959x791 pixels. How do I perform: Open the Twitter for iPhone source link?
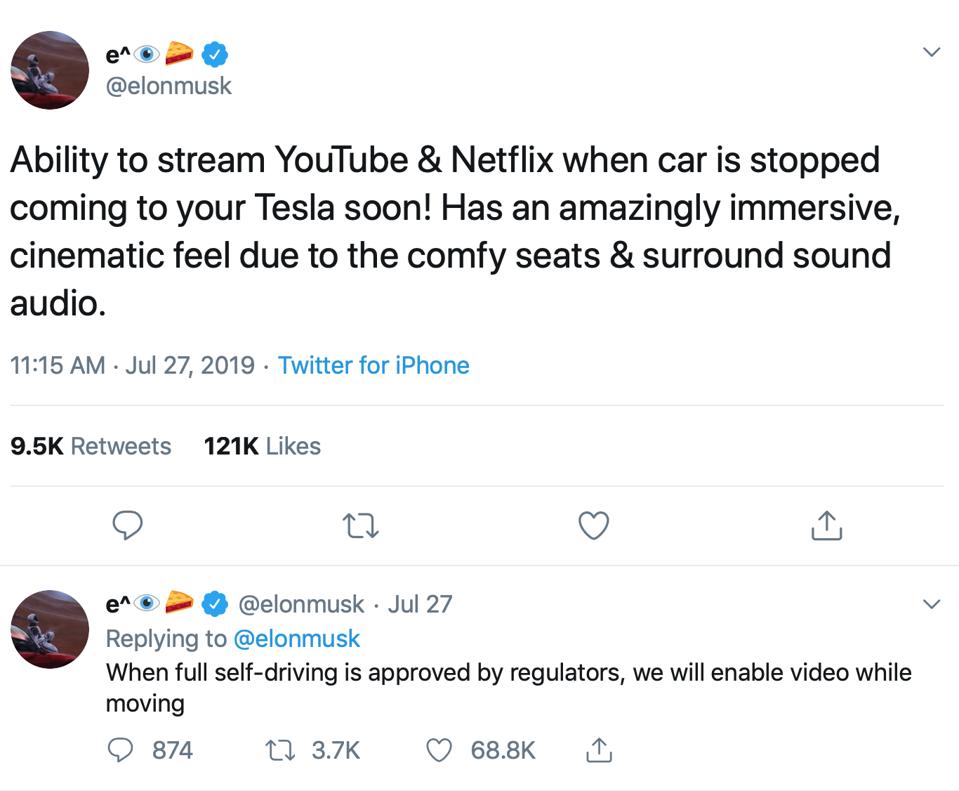click(373, 365)
